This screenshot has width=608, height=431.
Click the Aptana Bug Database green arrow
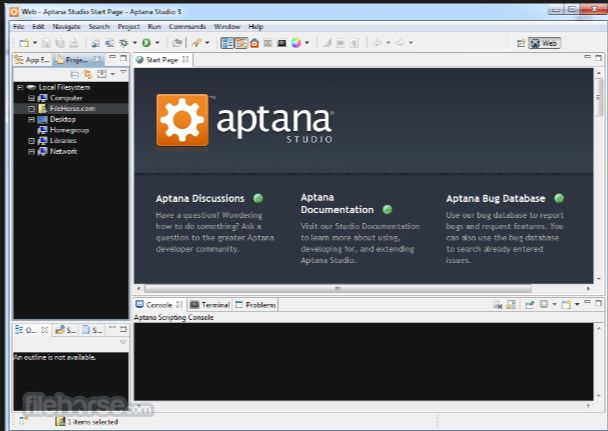[x=559, y=198]
